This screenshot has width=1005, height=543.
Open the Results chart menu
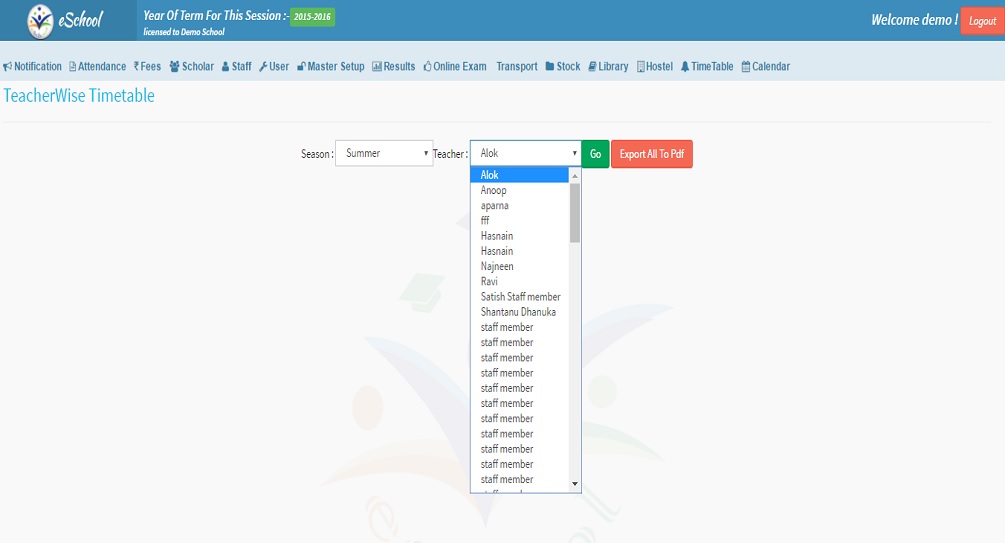pyautogui.click(x=394, y=67)
